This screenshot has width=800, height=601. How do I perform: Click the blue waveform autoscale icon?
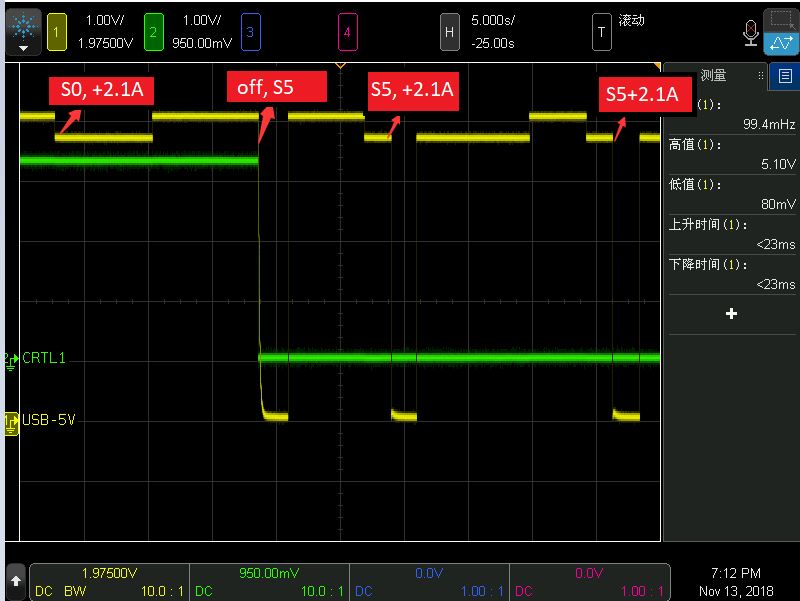click(781, 44)
